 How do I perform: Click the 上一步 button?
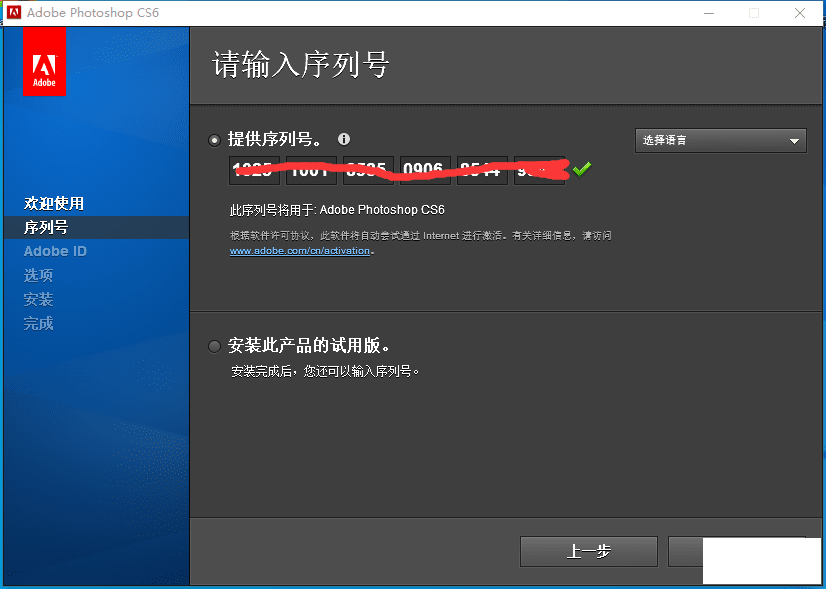pos(588,552)
